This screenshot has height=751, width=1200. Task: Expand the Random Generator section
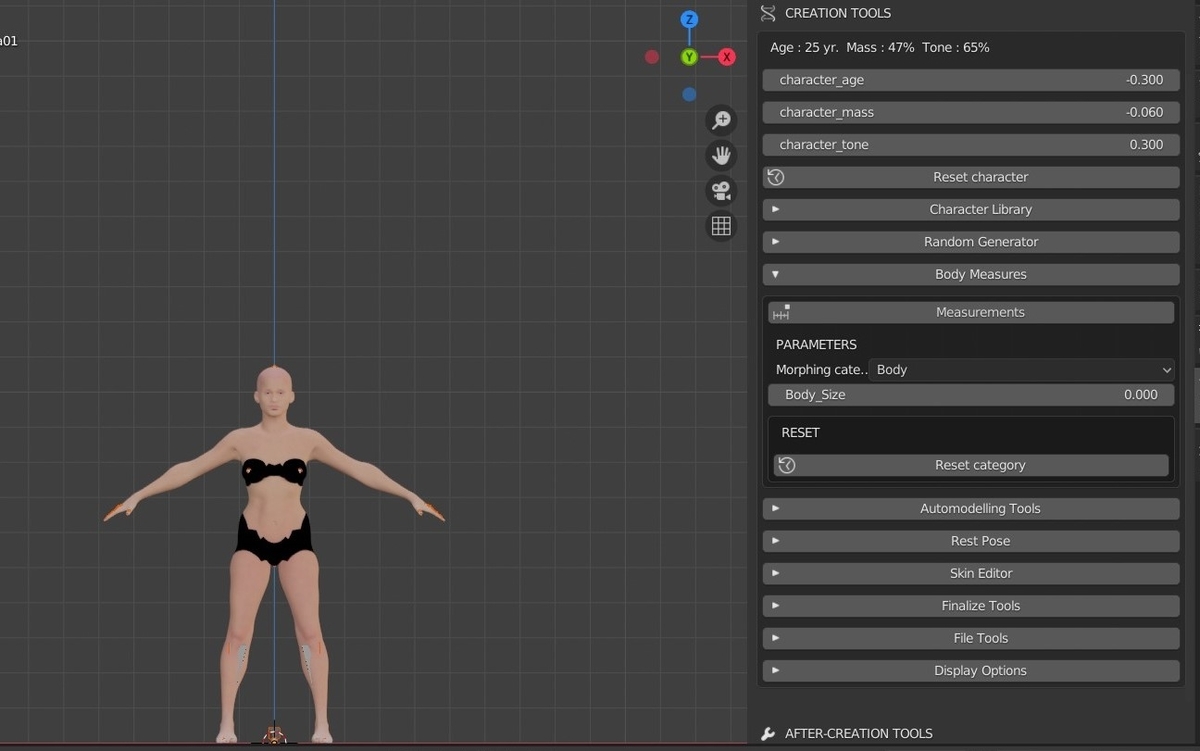click(971, 242)
